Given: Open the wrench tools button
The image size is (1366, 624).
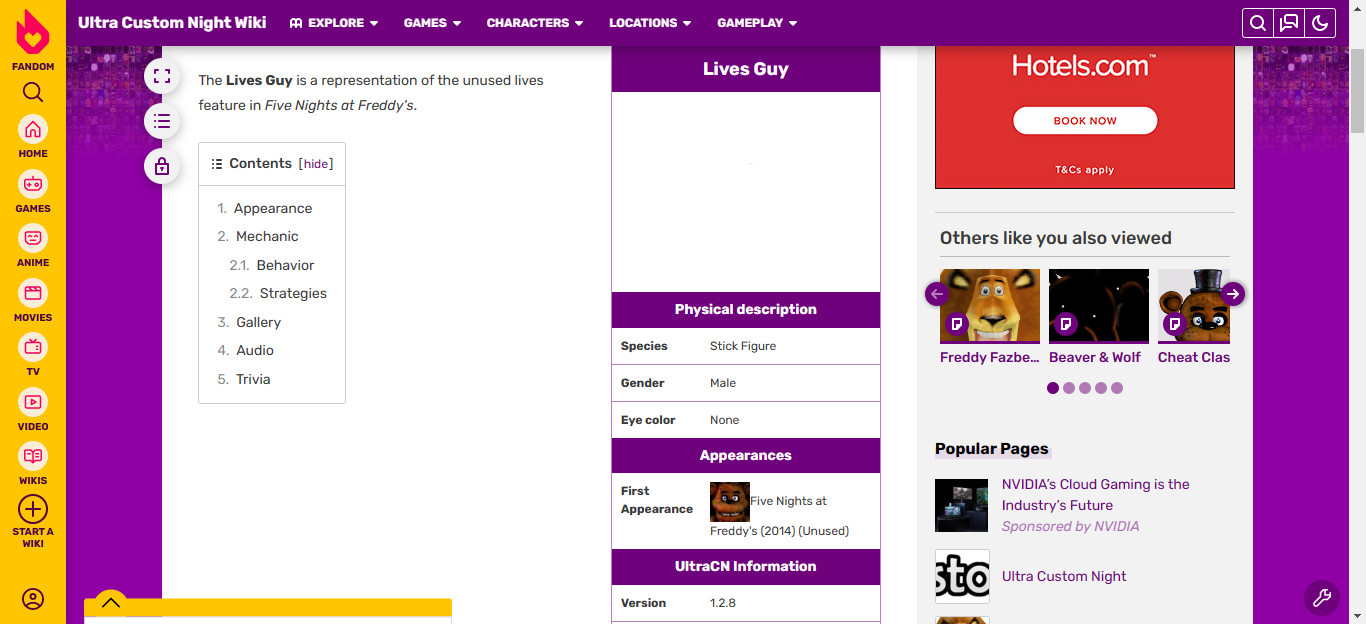Looking at the screenshot, I should [x=1321, y=598].
